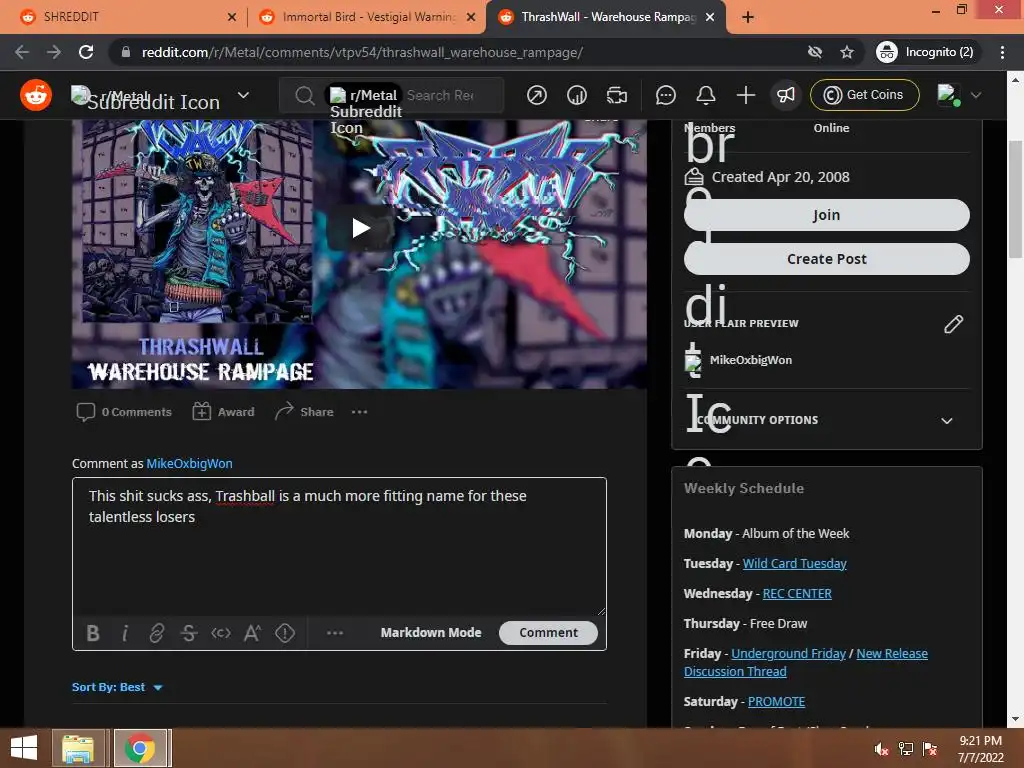Open the Windows Start menu
Screen dimensions: 1024x768
tap(24, 748)
